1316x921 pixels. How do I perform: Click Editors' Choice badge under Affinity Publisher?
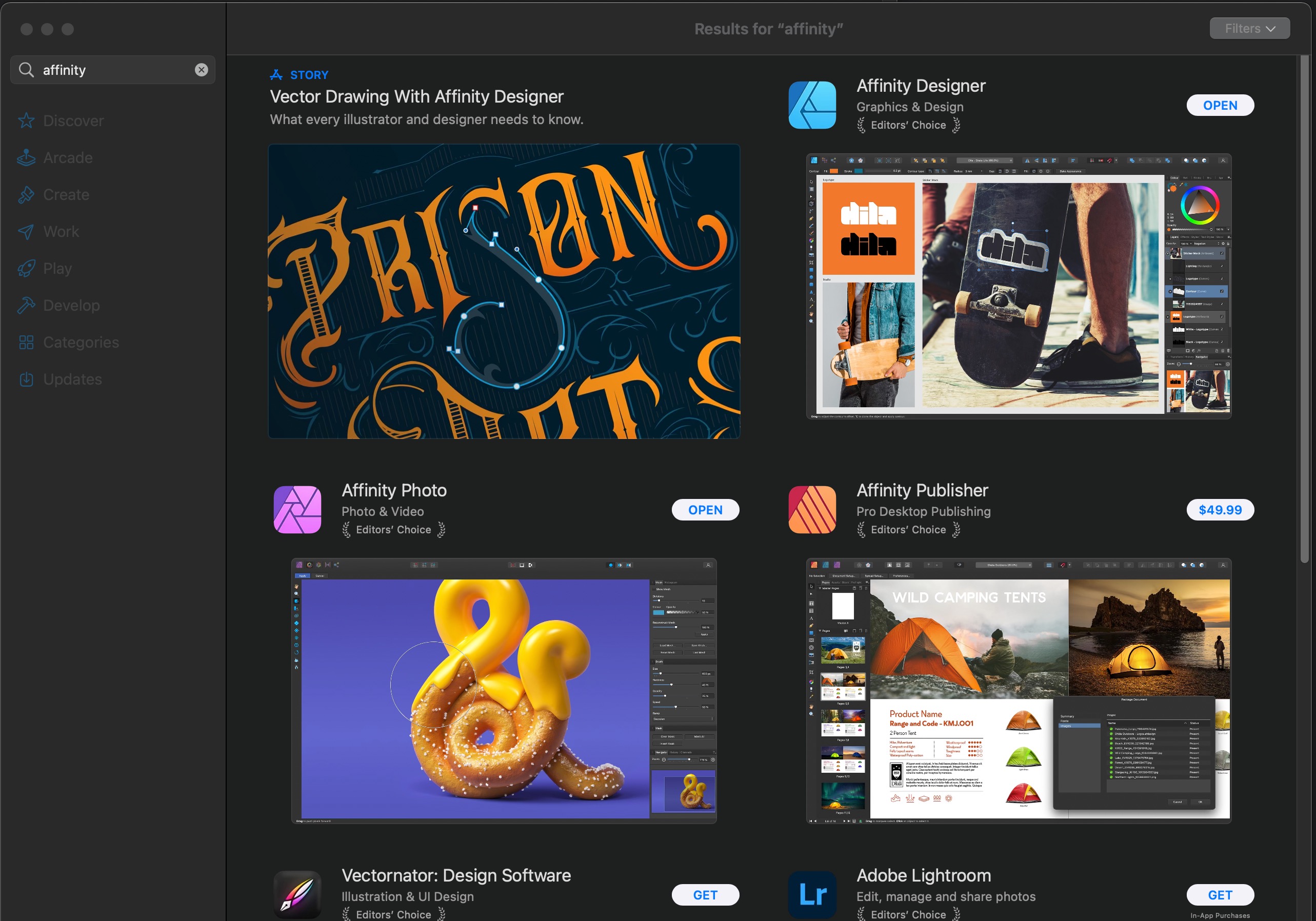point(908,530)
